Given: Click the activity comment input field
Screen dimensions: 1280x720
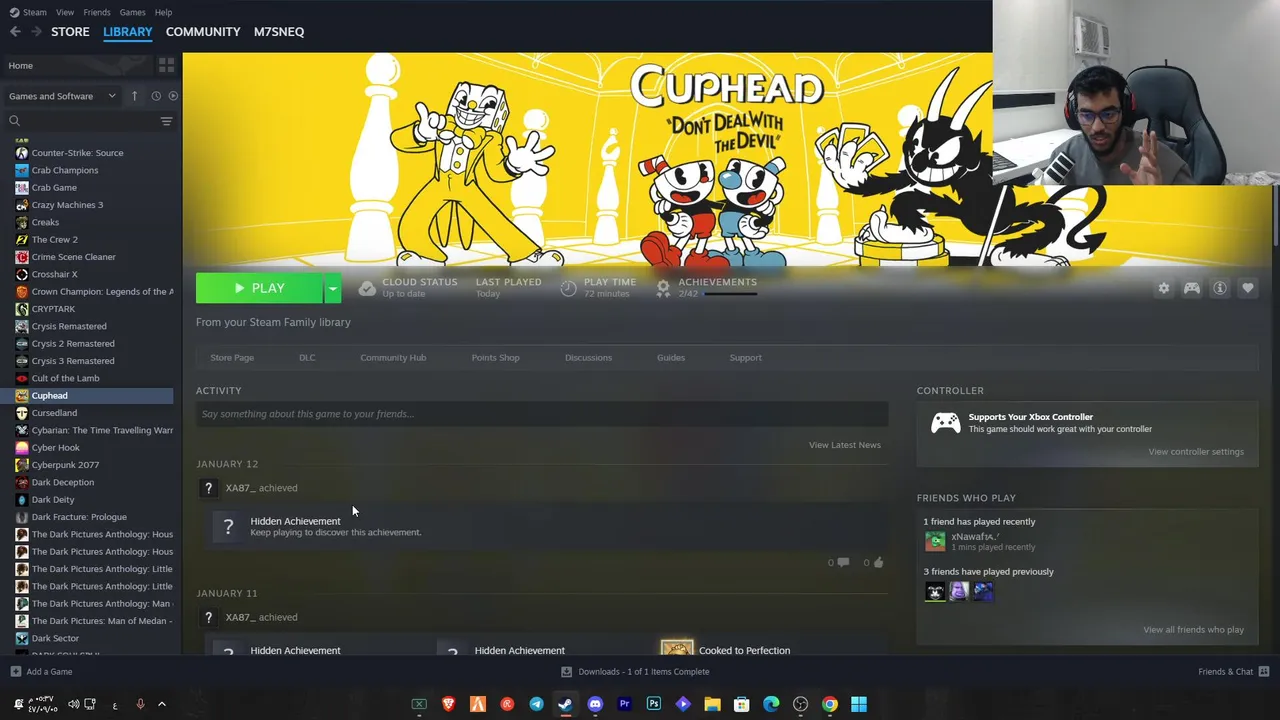Looking at the screenshot, I should pos(542,414).
